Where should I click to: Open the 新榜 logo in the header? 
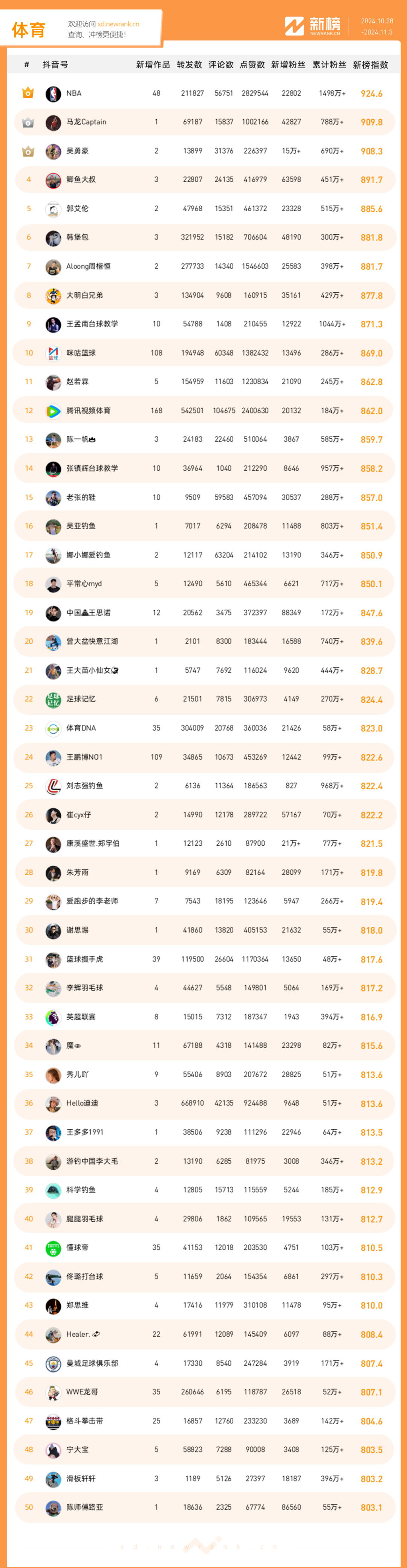(313, 26)
